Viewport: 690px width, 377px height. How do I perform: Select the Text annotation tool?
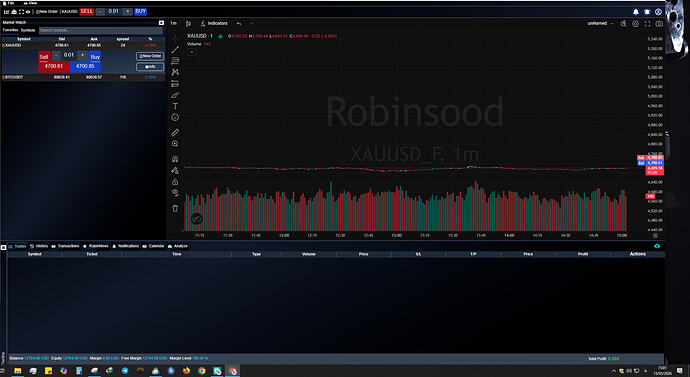pos(175,106)
